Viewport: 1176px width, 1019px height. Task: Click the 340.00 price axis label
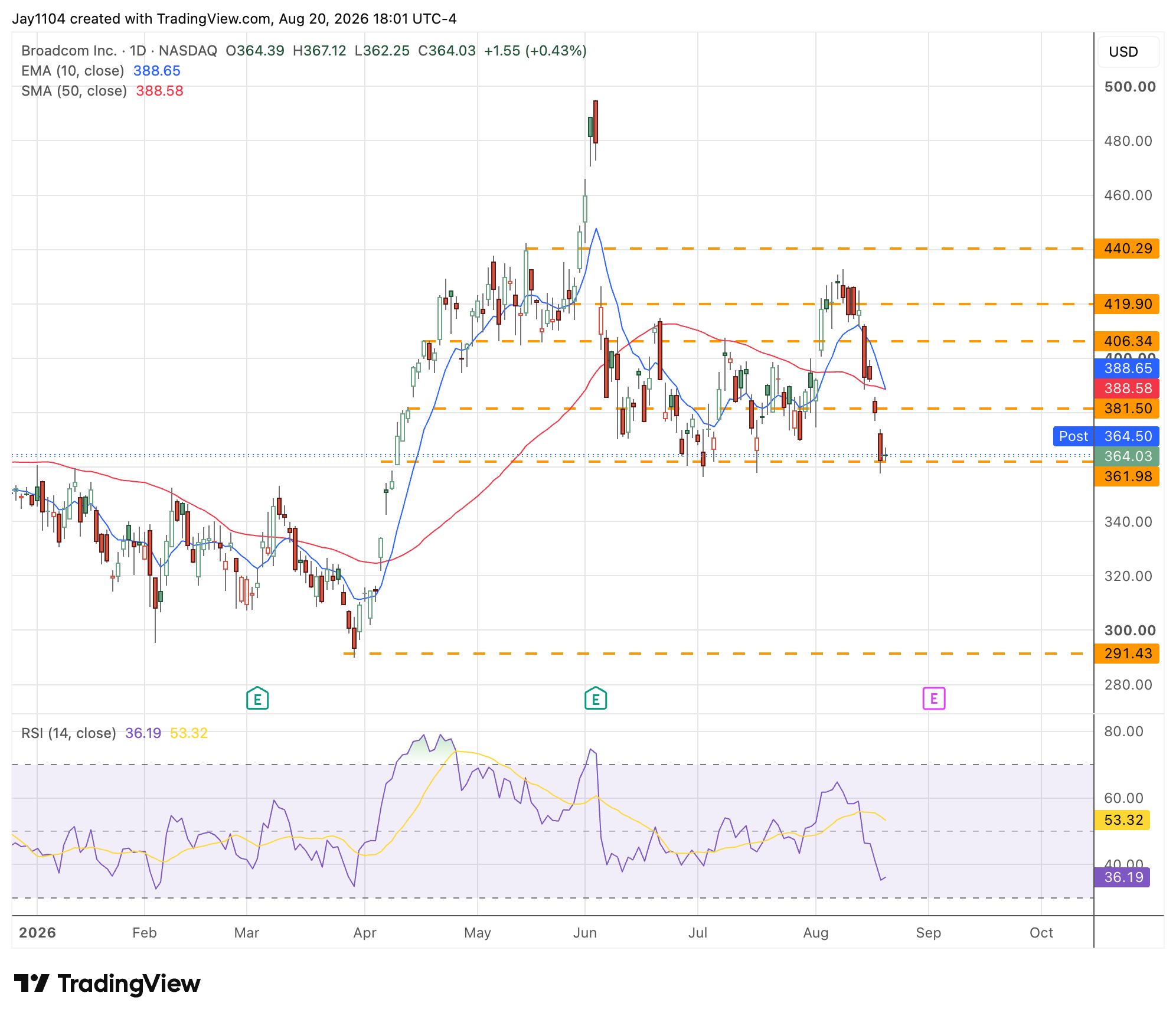[1128, 522]
